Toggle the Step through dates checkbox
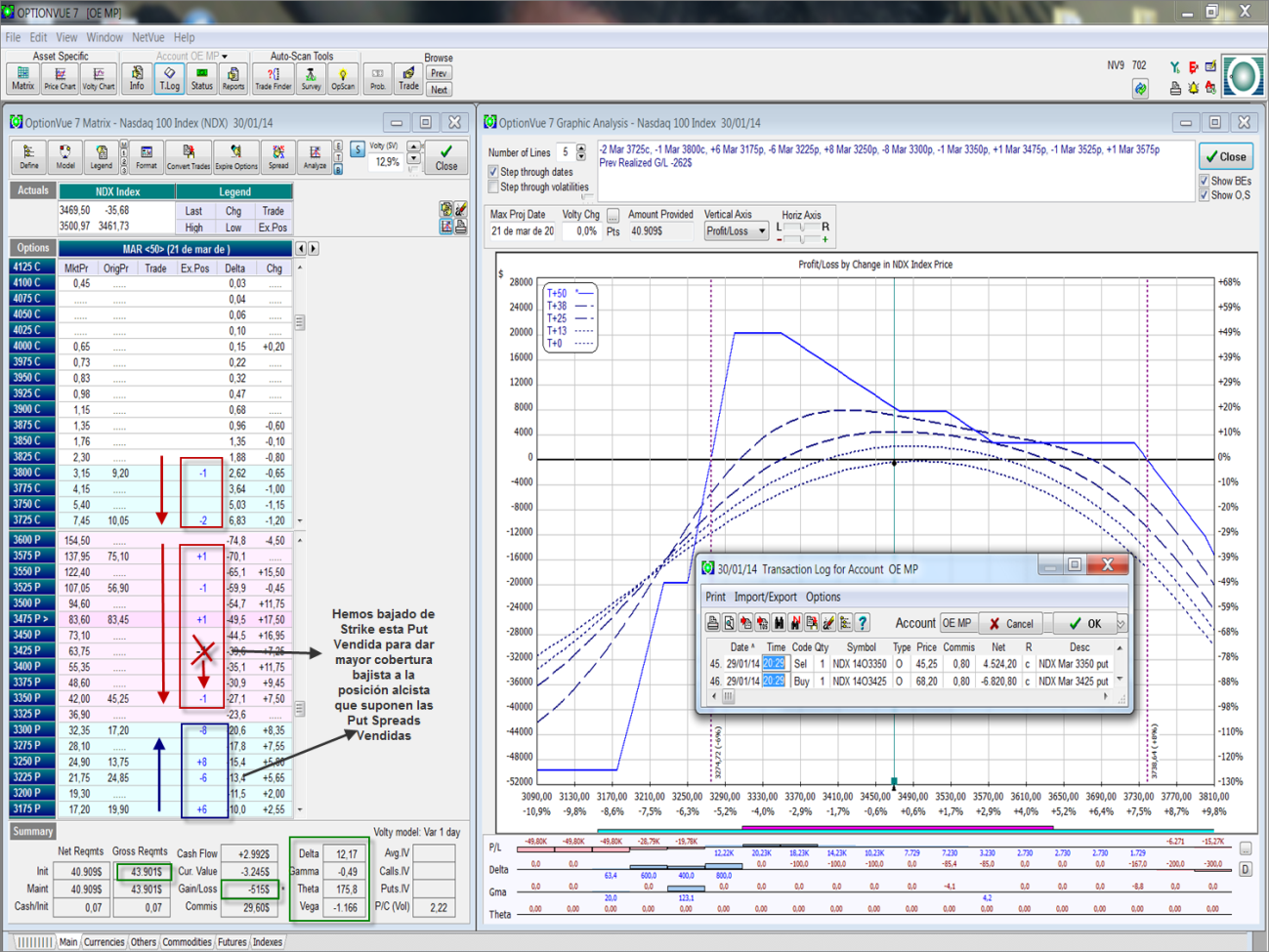The height and width of the screenshot is (952, 1269). 493,172
